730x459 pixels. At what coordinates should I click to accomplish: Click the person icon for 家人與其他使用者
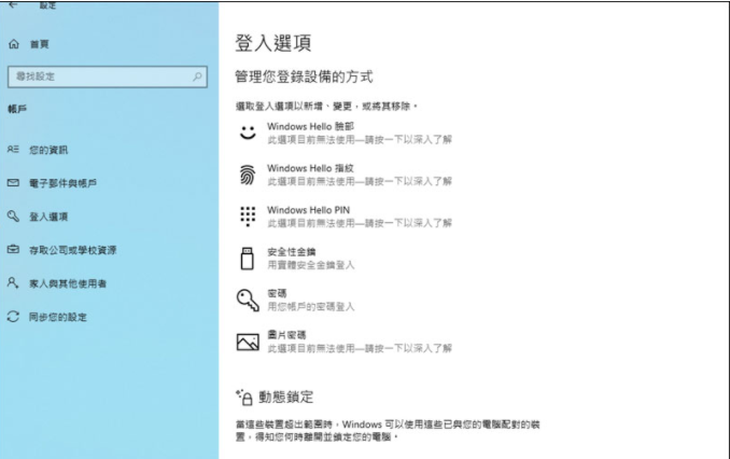13,283
